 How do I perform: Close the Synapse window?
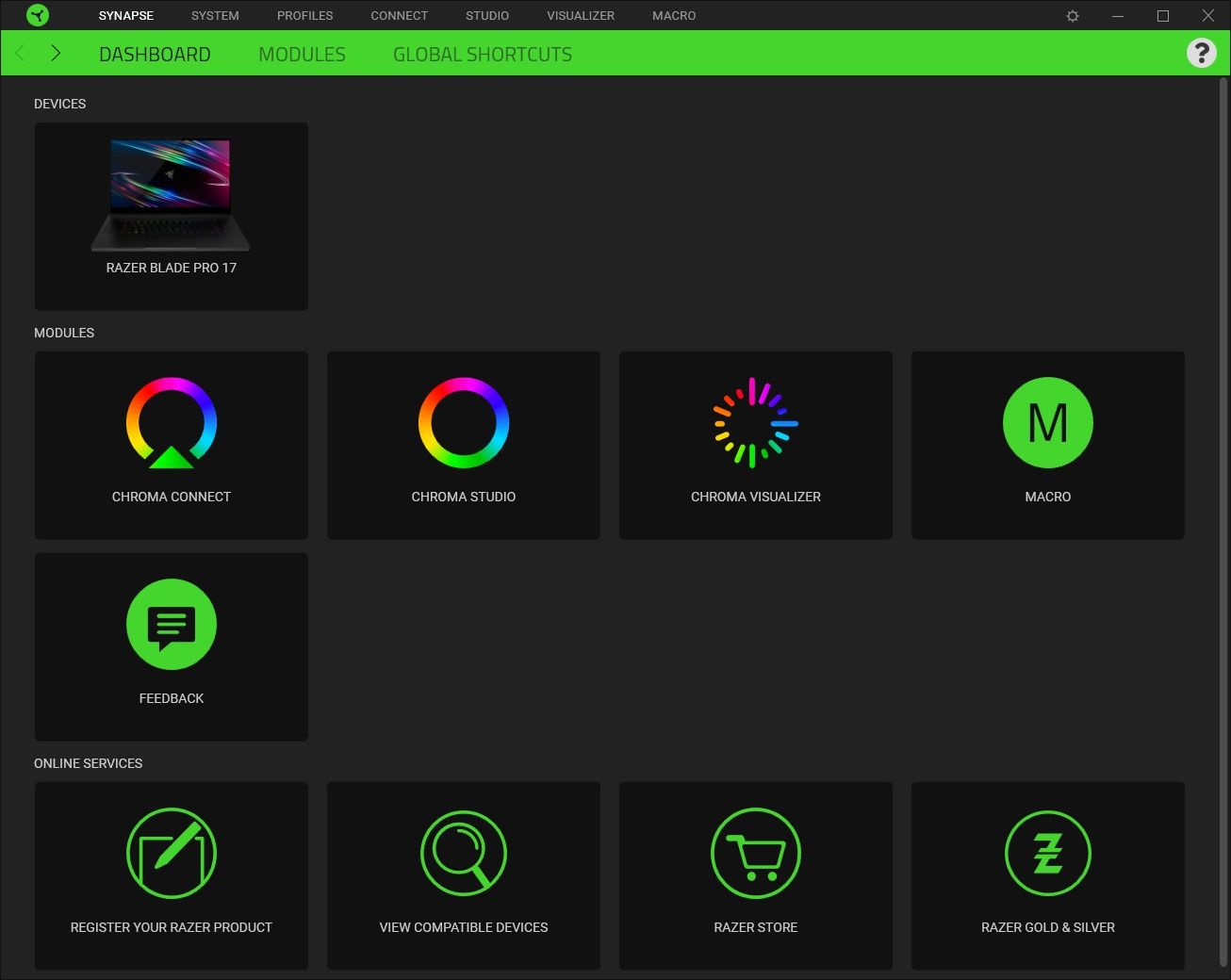click(1207, 16)
